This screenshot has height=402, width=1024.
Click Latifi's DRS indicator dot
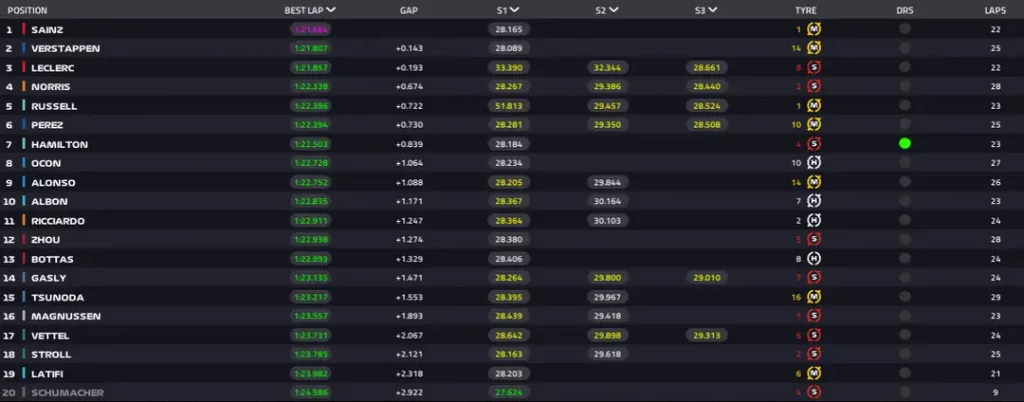coord(904,373)
